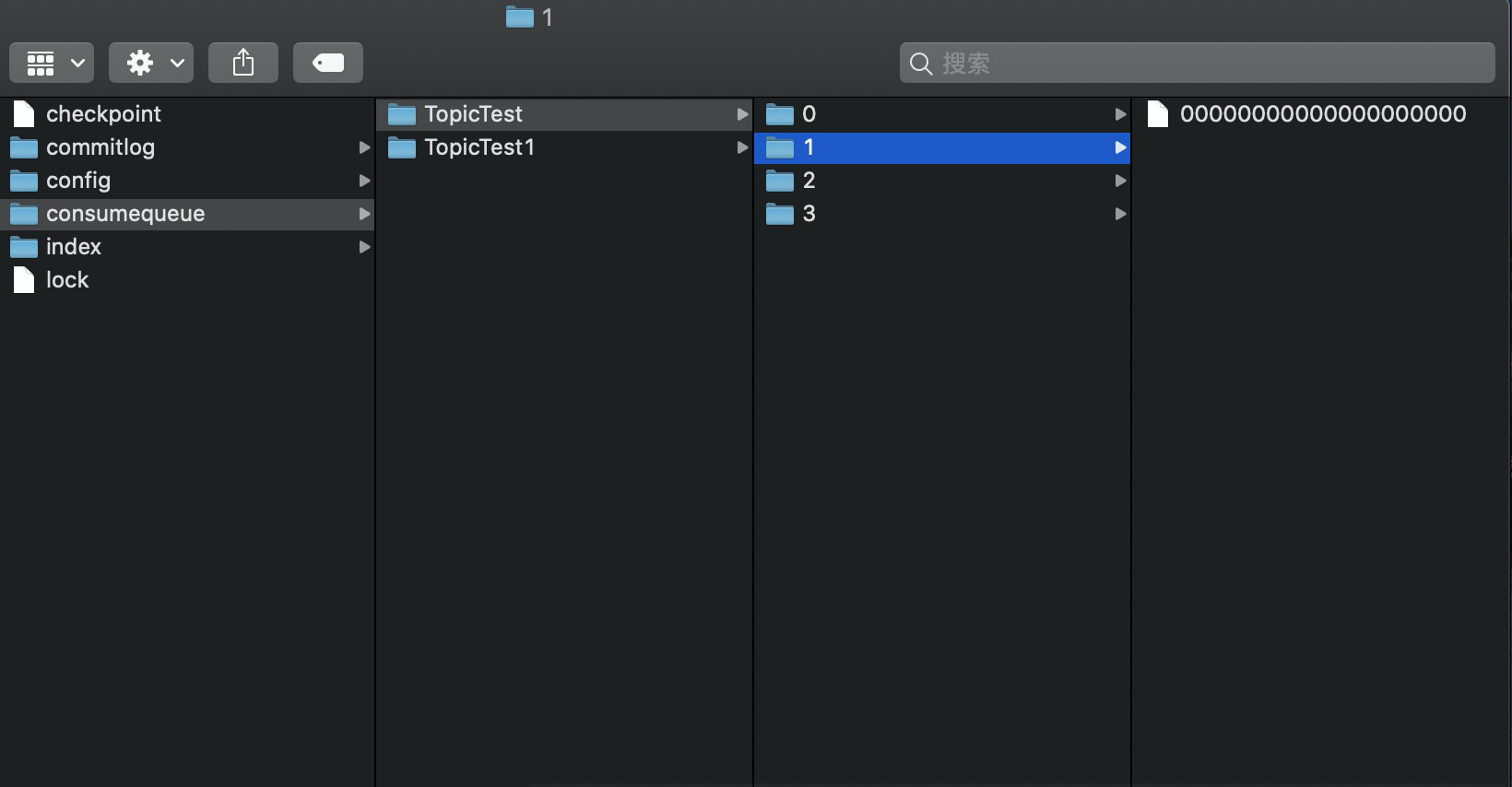Expand the index folder arrow
The image size is (1512, 787).
tap(364, 247)
